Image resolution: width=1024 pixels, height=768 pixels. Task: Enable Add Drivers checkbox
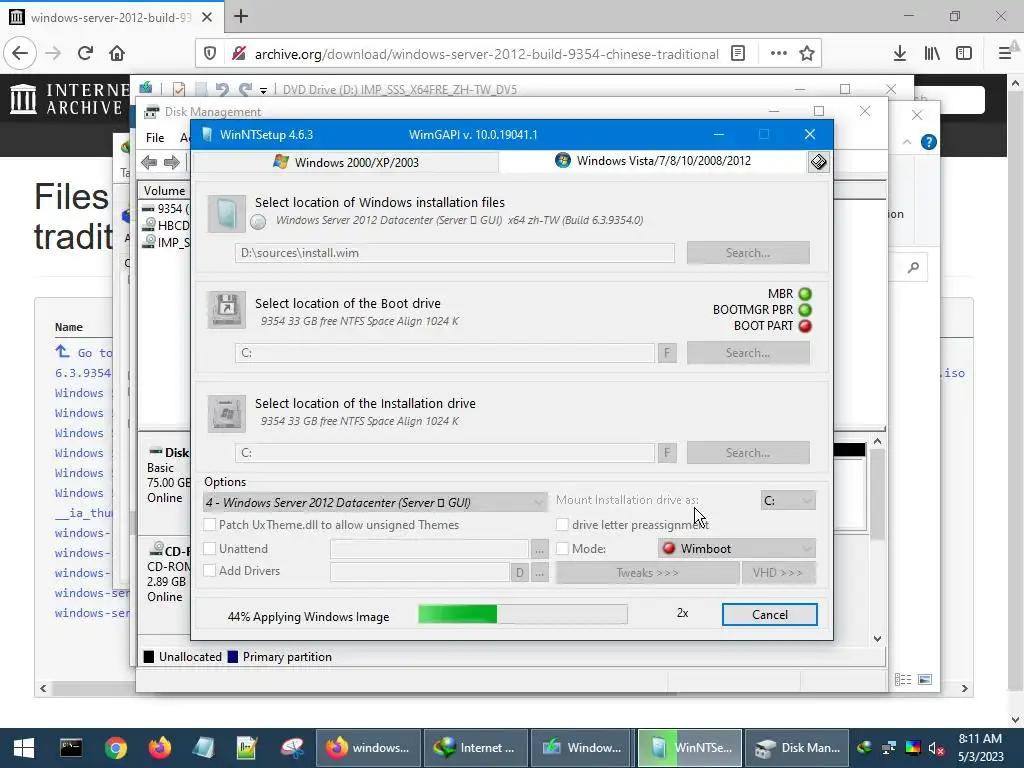click(x=210, y=571)
